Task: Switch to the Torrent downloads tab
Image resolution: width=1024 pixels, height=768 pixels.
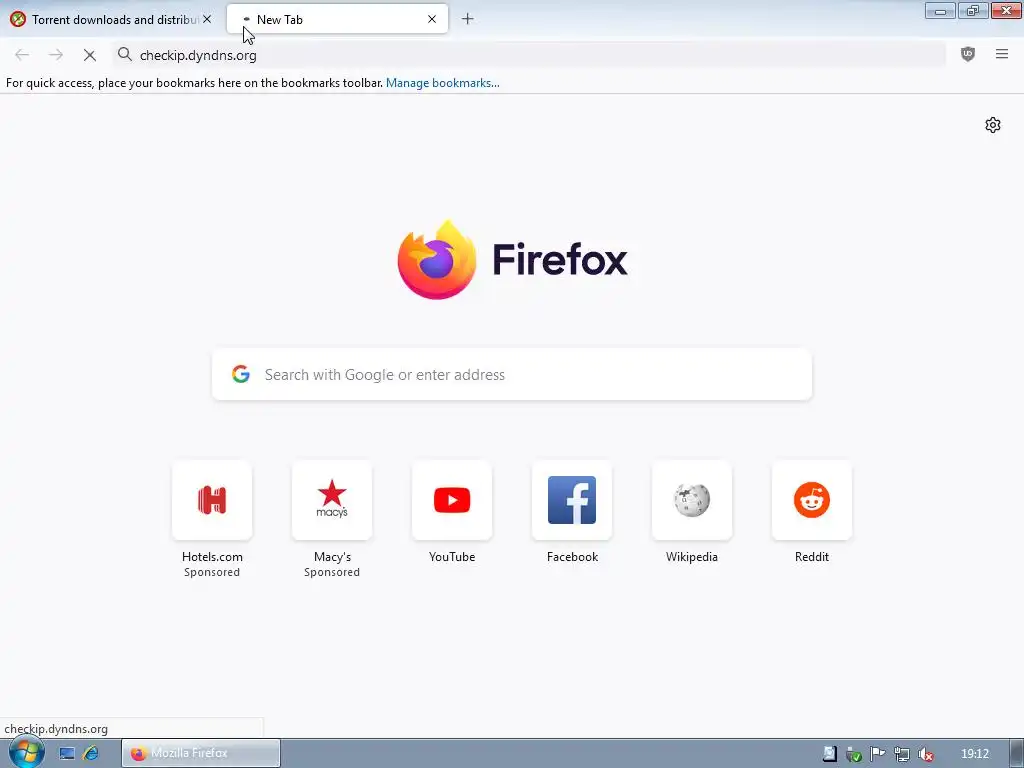Action: [x=111, y=20]
